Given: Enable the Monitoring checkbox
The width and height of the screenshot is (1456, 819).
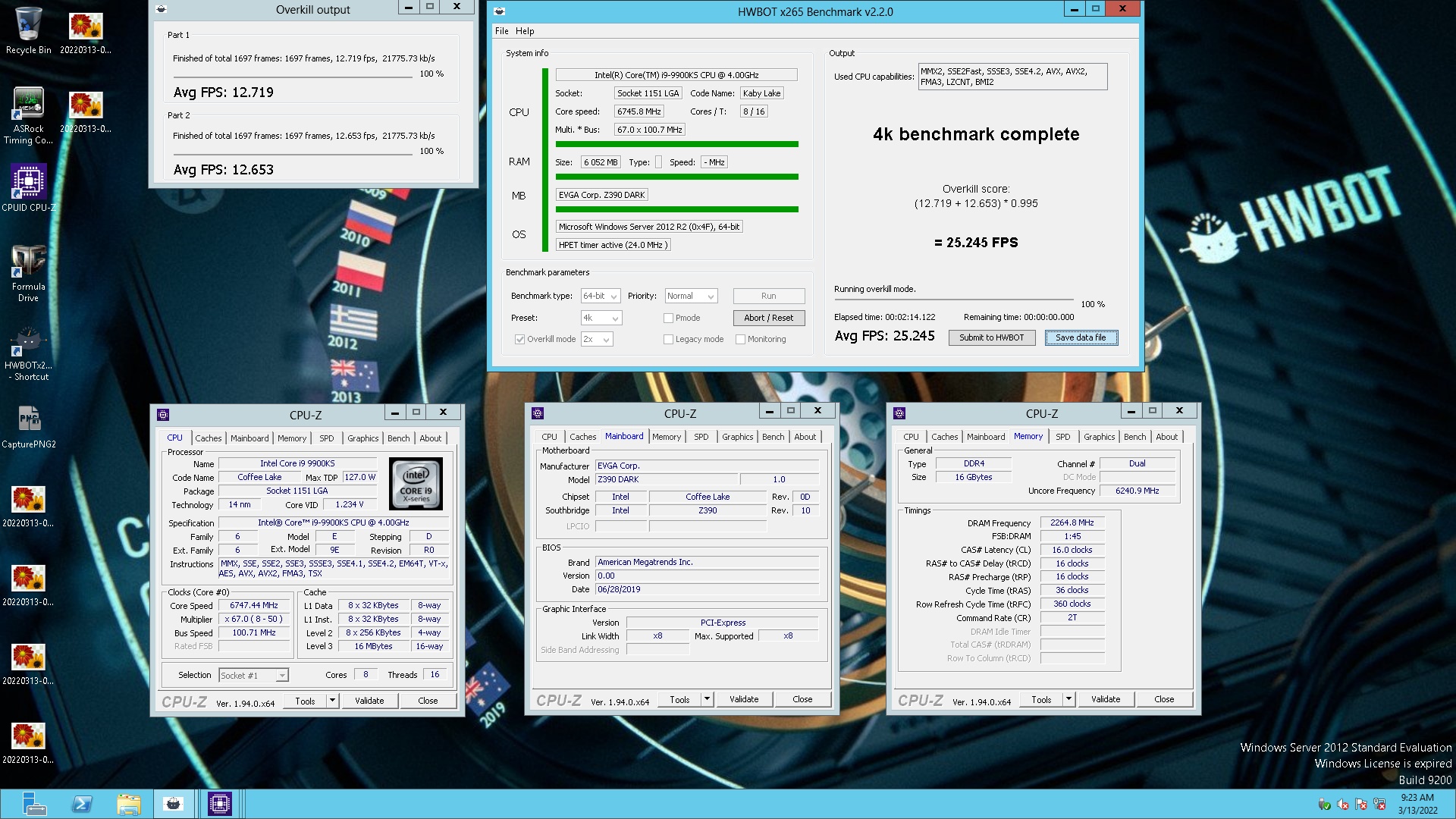Looking at the screenshot, I should [x=740, y=339].
